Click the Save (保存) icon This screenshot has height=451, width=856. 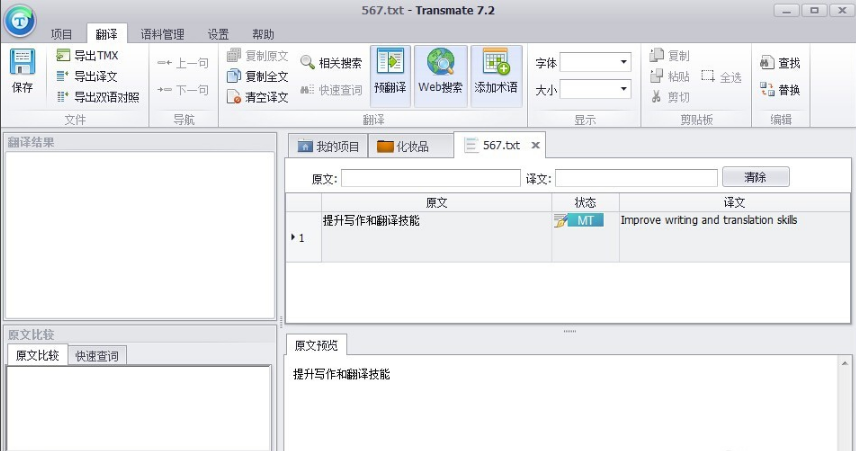pos(22,70)
